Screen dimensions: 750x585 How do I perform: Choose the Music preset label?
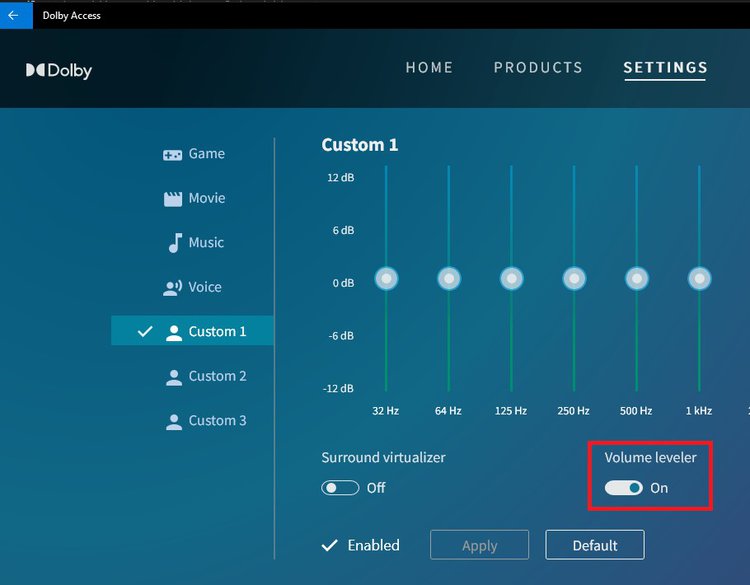pos(206,243)
